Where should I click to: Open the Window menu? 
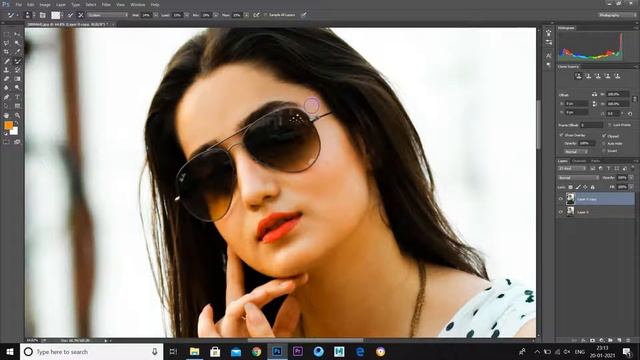[138, 4]
